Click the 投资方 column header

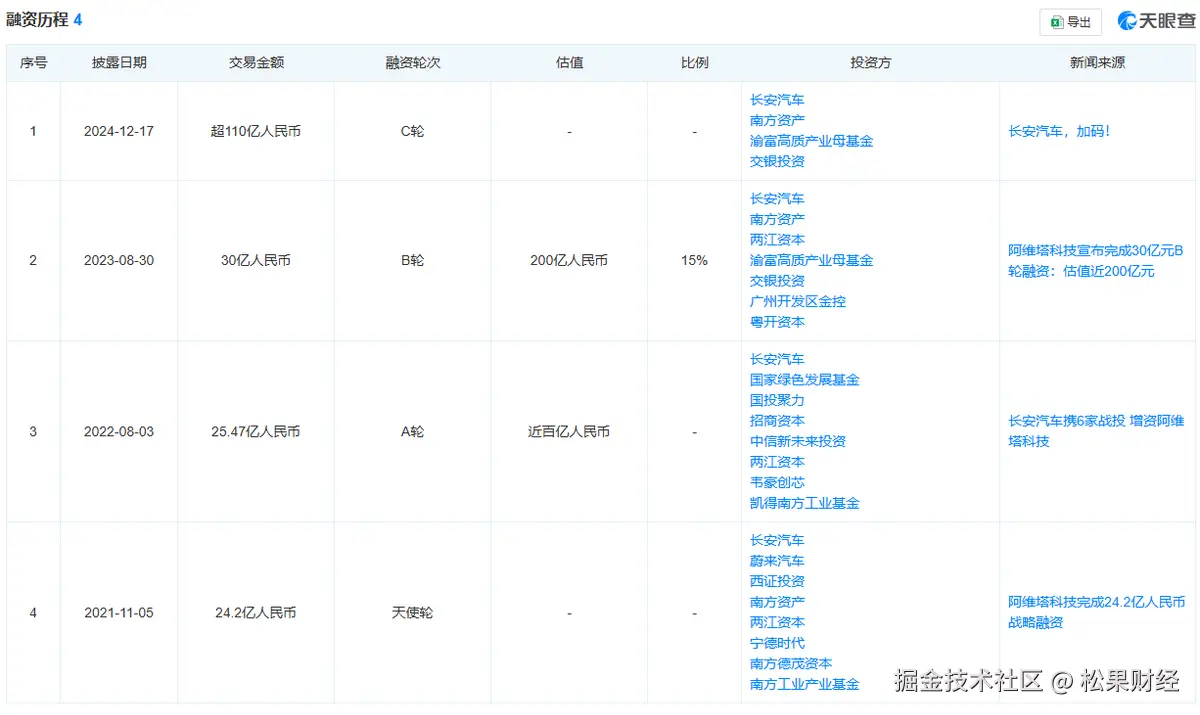[x=870, y=62]
